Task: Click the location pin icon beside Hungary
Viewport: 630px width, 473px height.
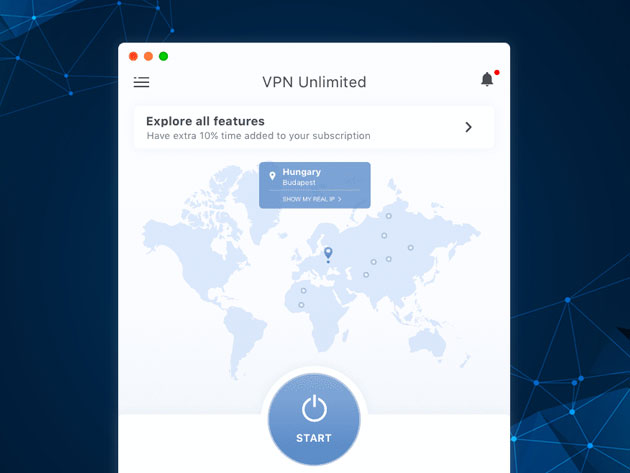Action: coord(272,176)
